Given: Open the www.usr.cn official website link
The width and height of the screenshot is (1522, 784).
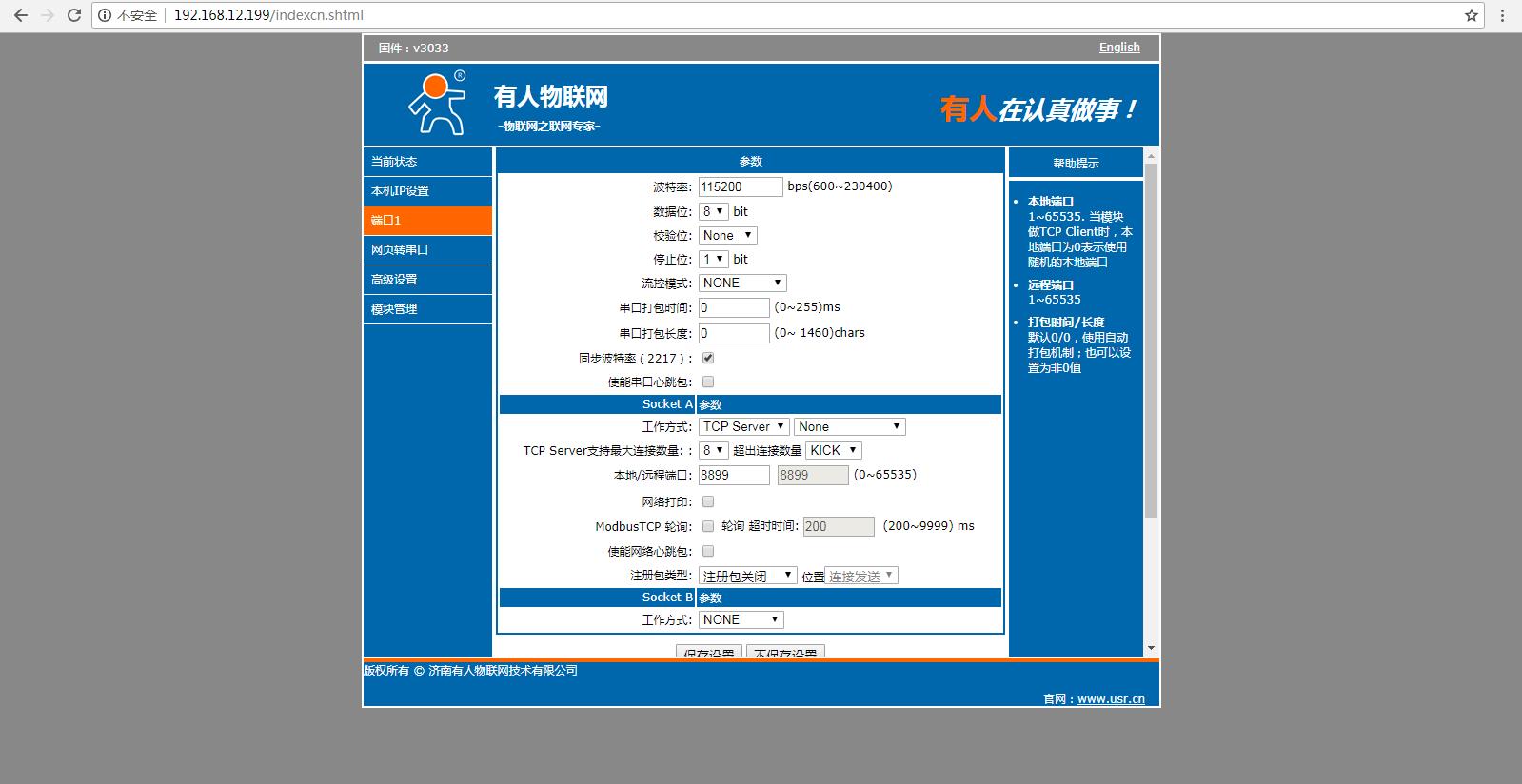Looking at the screenshot, I should pyautogui.click(x=1111, y=698).
